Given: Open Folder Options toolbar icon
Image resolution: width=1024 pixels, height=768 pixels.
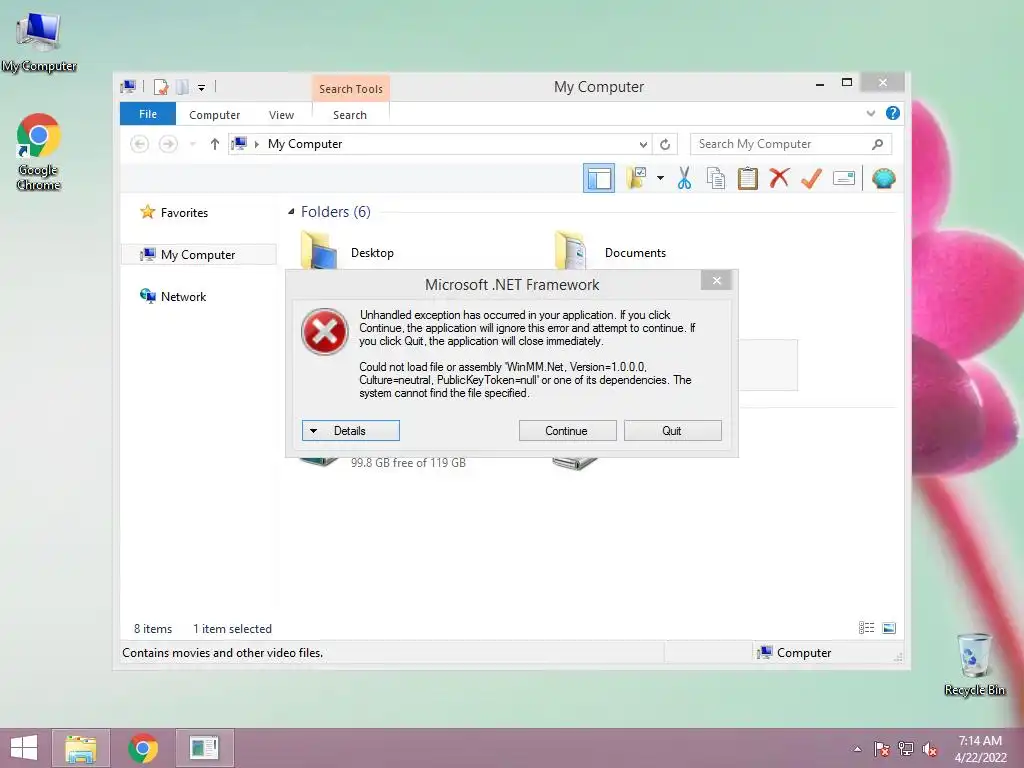Looking at the screenshot, I should tap(636, 178).
